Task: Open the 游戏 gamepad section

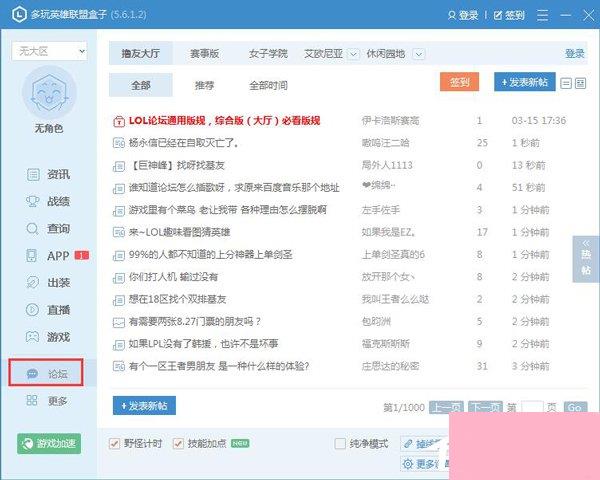Action: (48, 337)
